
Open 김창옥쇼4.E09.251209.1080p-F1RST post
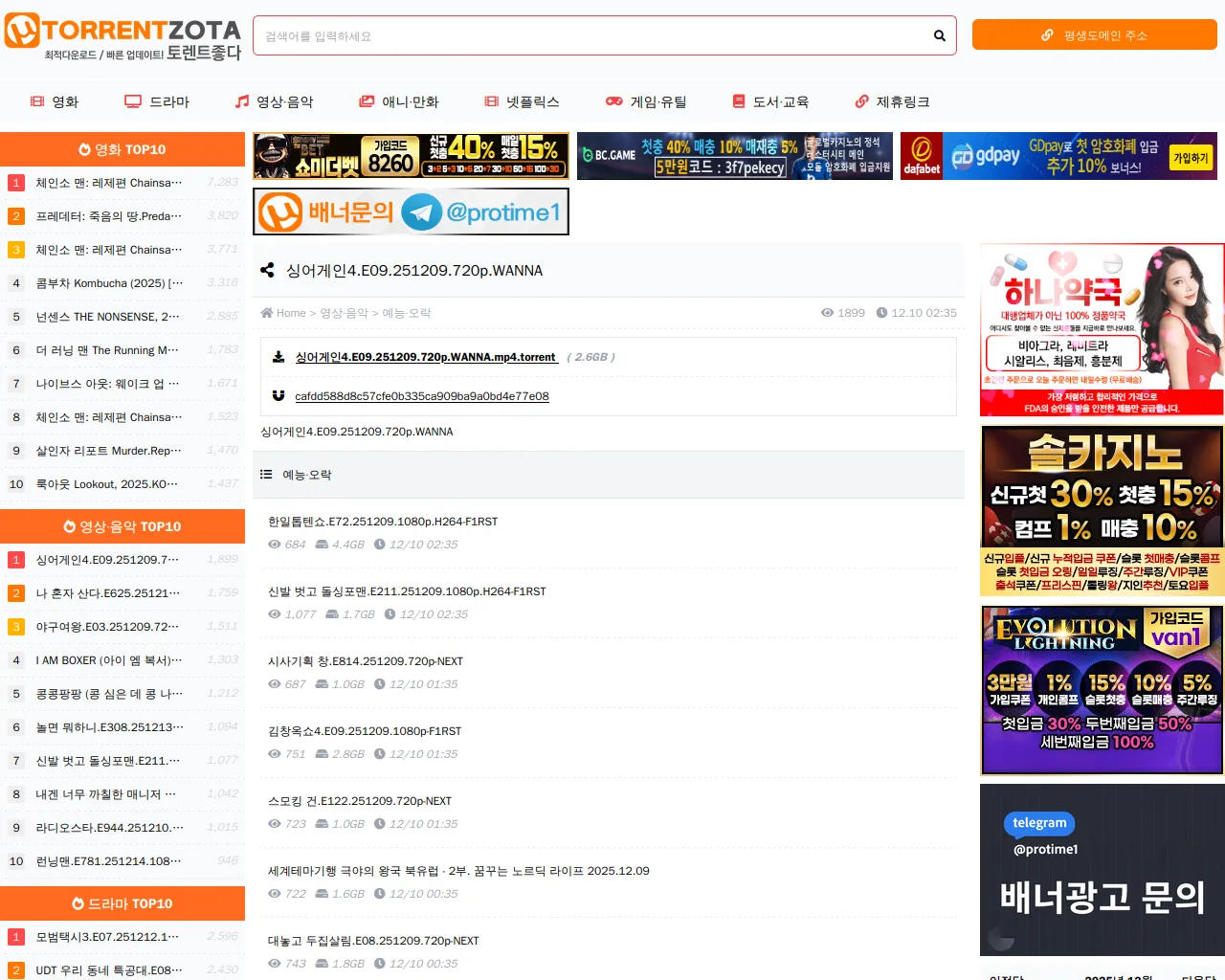(x=365, y=731)
